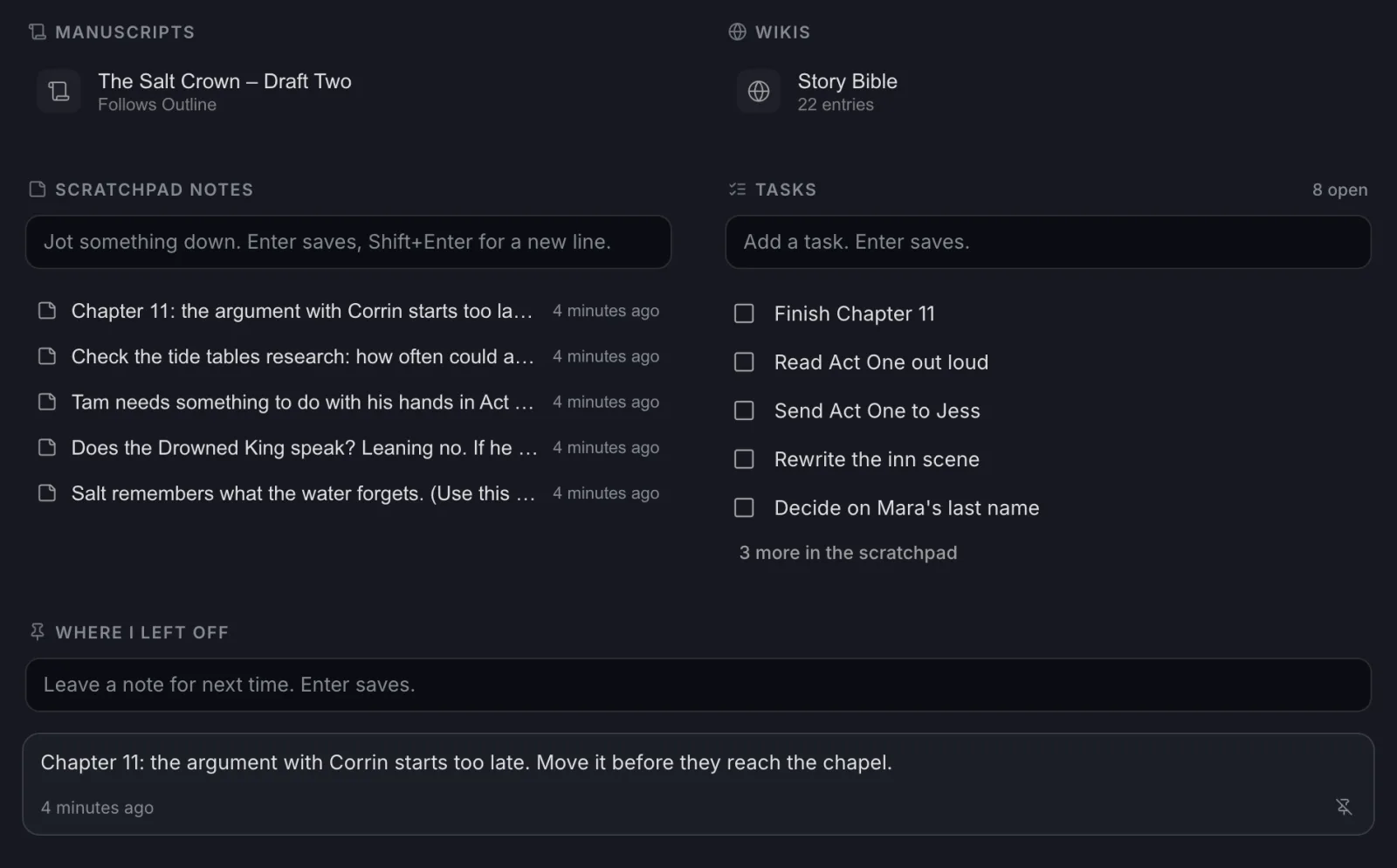Click the Send Act One to Jess label

(877, 410)
